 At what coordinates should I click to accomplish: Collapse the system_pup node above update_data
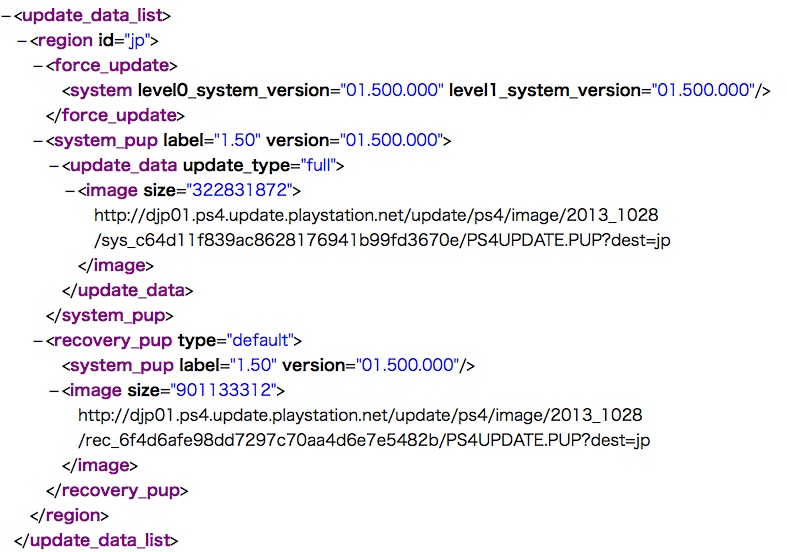(38, 140)
